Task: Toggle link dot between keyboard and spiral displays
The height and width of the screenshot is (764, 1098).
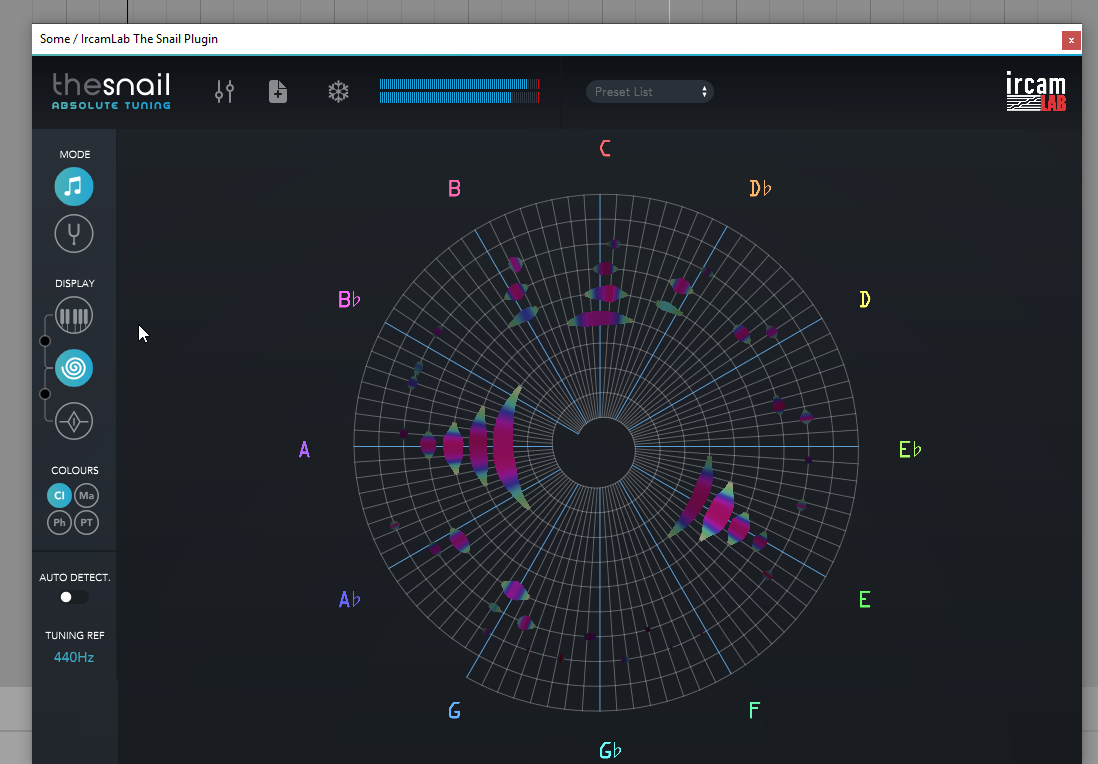Action: point(44,342)
